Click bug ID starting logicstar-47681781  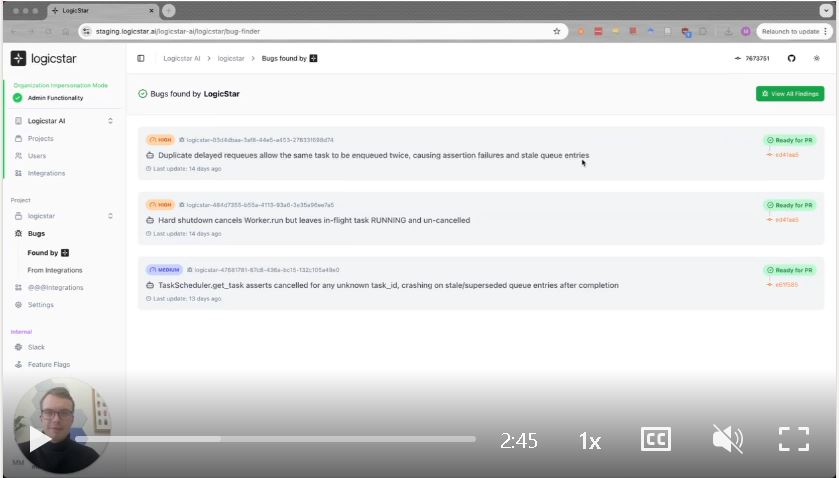click(266, 270)
